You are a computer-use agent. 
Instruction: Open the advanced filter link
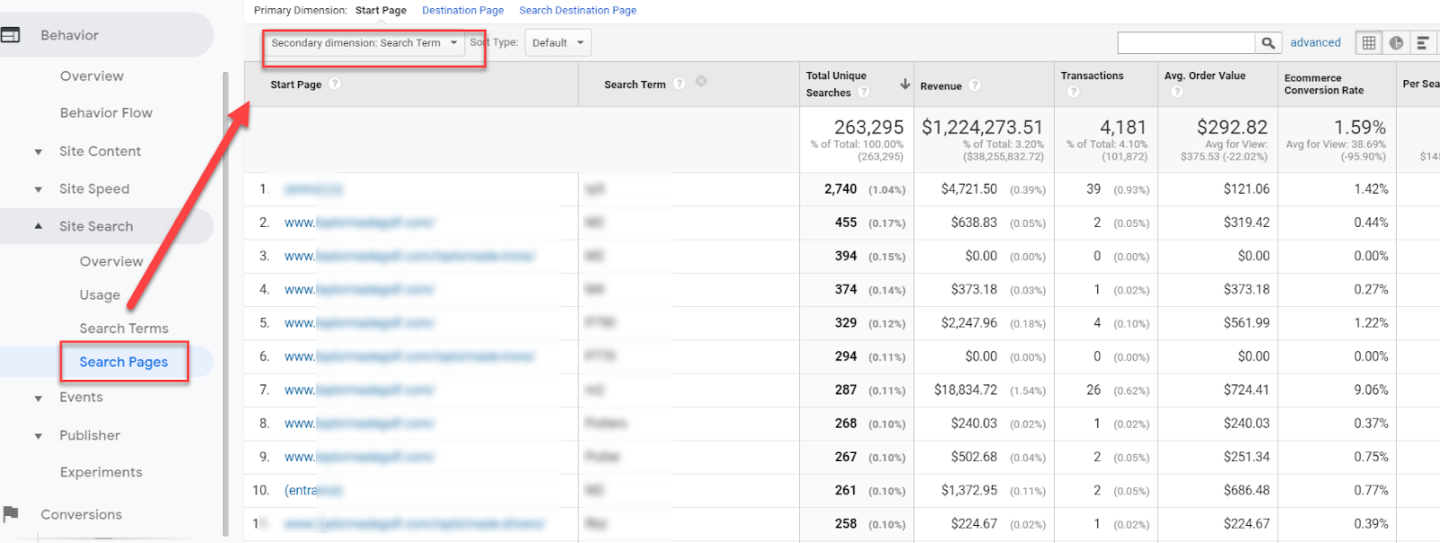click(x=1315, y=43)
